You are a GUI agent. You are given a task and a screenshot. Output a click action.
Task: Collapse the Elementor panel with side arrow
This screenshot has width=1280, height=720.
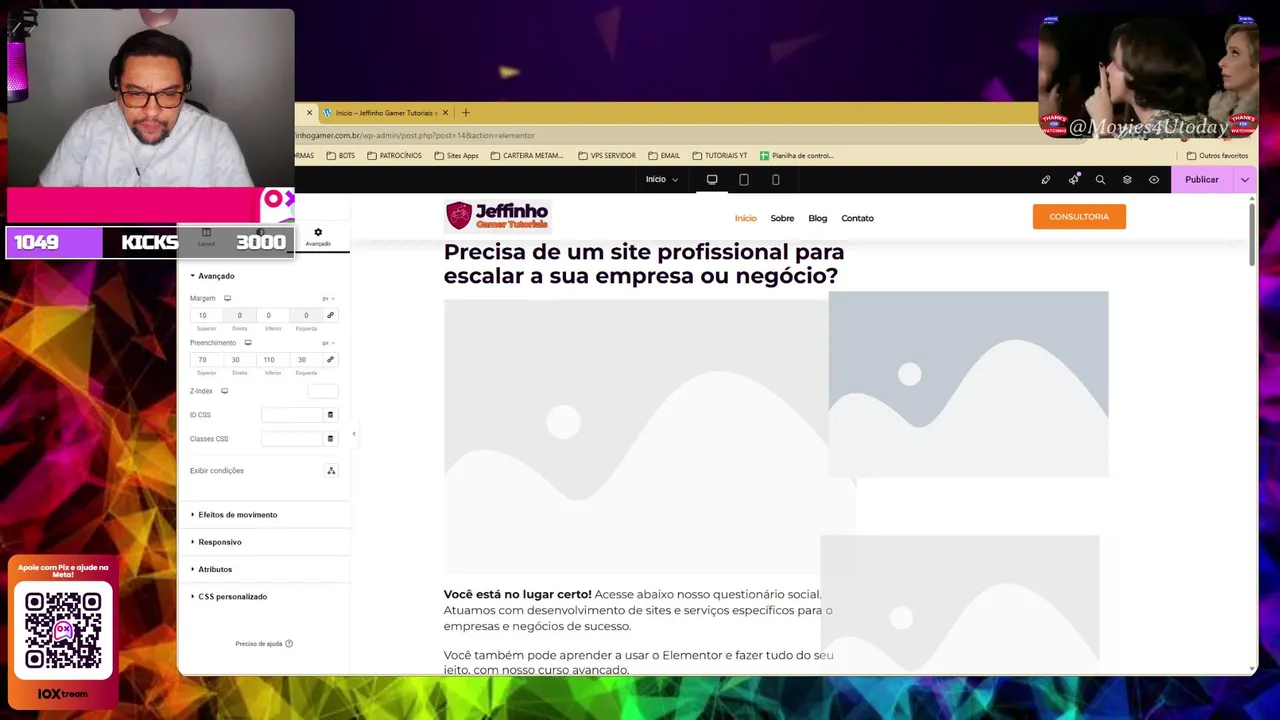(354, 434)
